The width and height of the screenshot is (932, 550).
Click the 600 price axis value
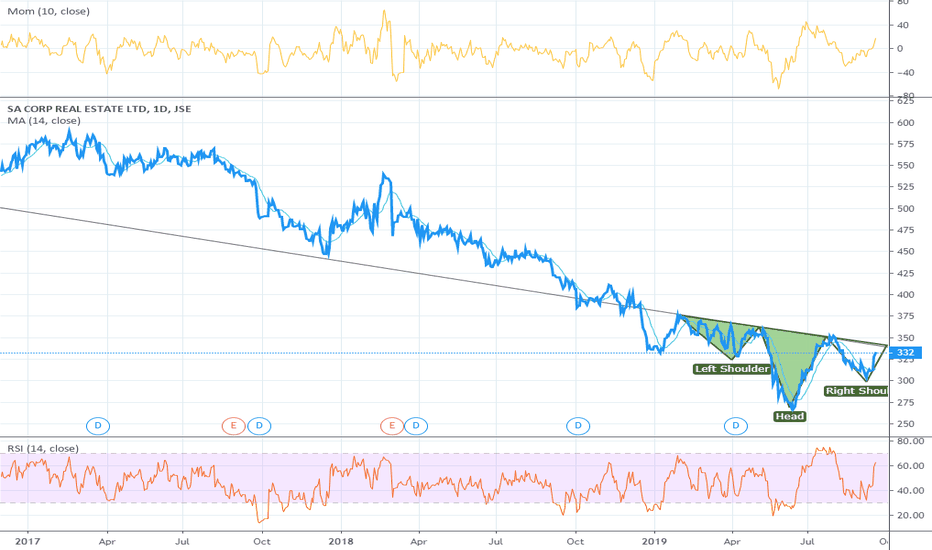[x=906, y=122]
